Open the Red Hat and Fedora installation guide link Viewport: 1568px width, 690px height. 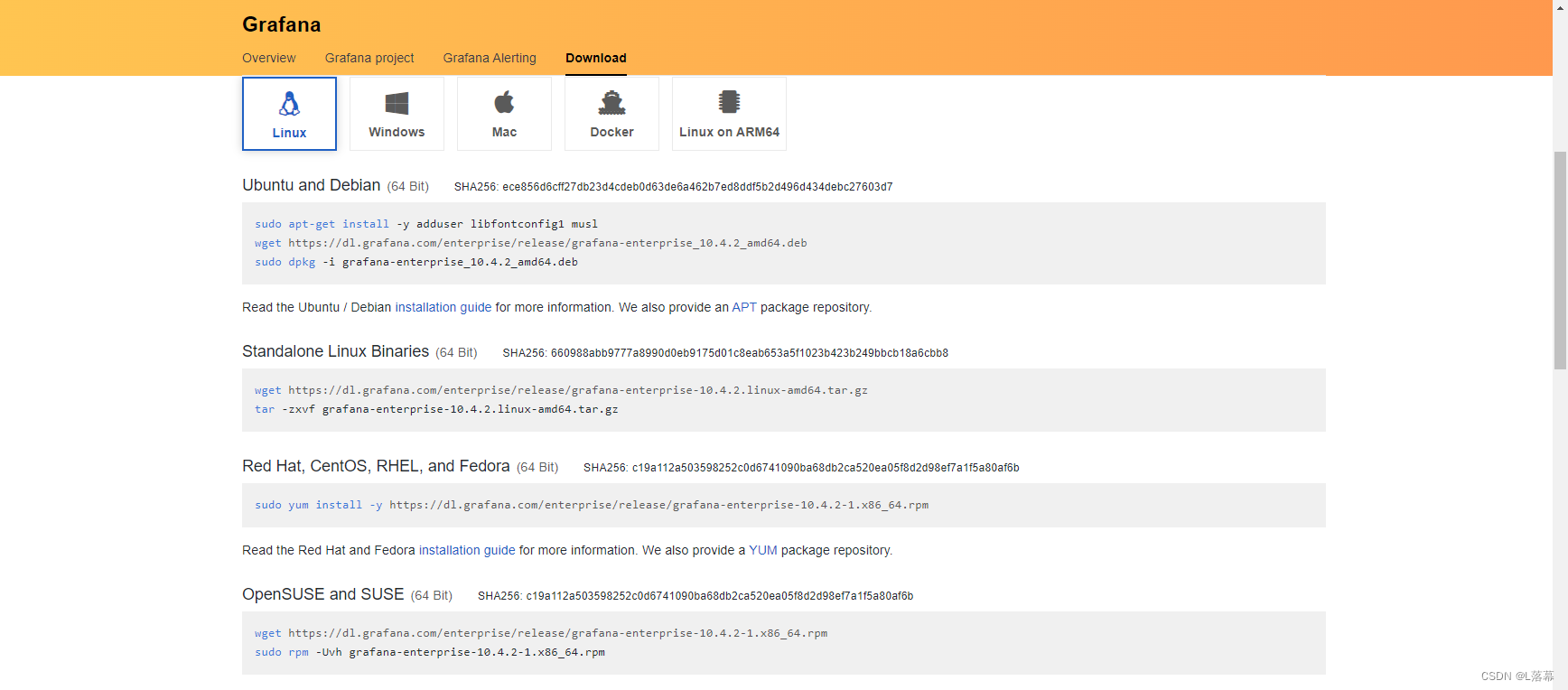click(x=467, y=550)
